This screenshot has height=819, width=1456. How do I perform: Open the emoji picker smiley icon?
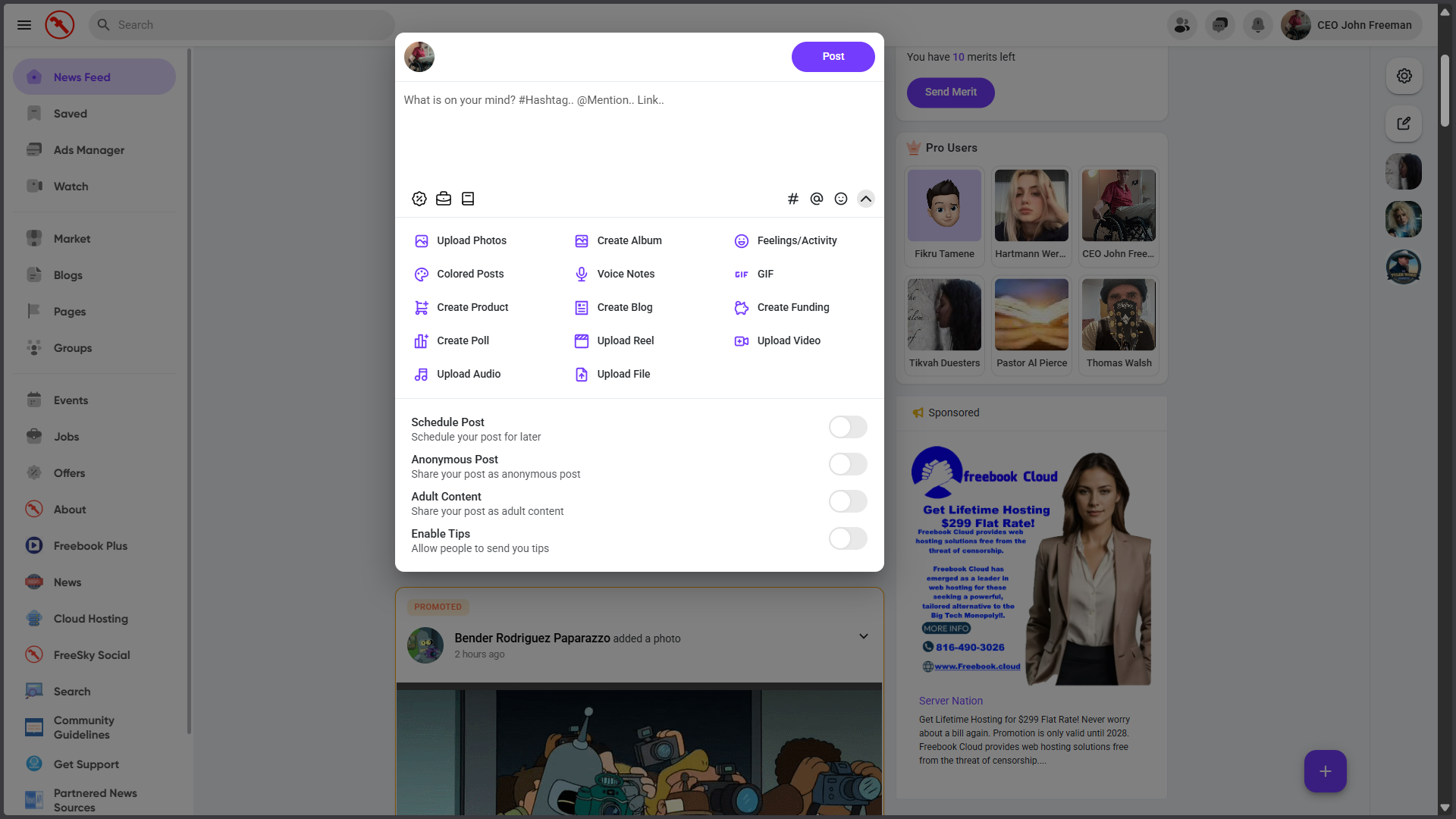click(x=841, y=199)
